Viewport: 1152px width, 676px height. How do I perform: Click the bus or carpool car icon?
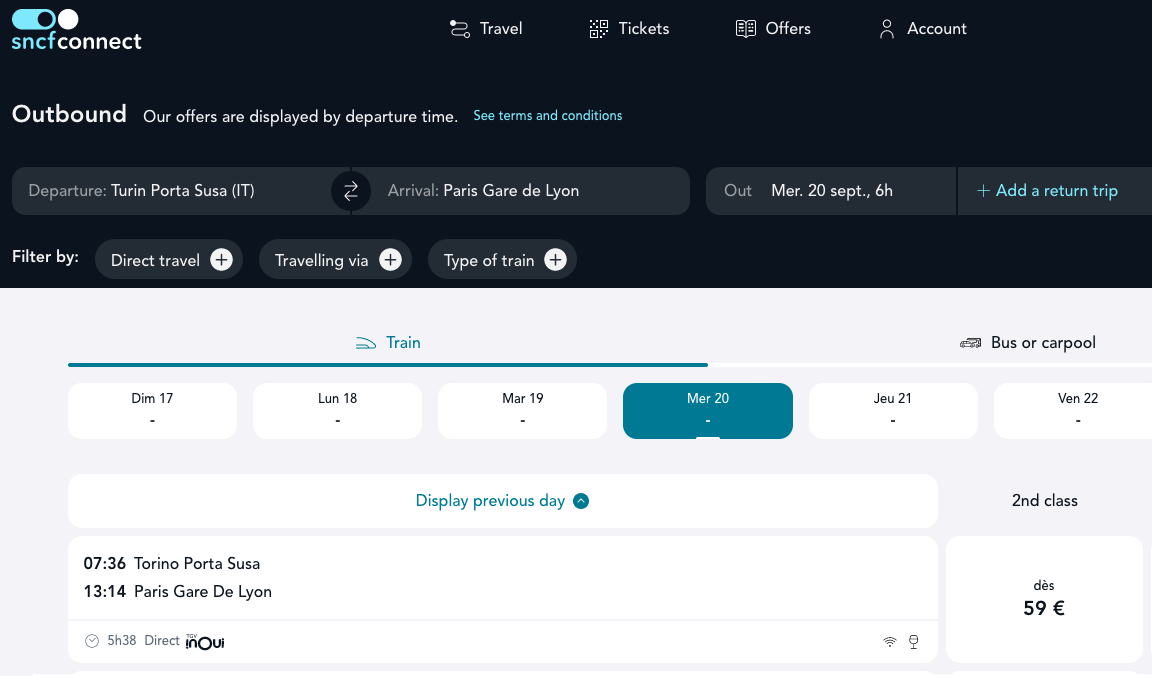970,343
